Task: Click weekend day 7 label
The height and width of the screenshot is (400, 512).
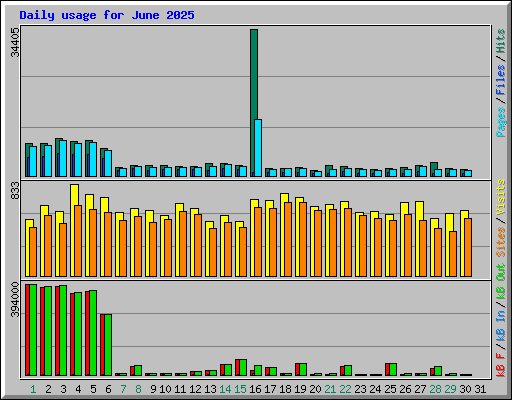Action: coord(123,389)
